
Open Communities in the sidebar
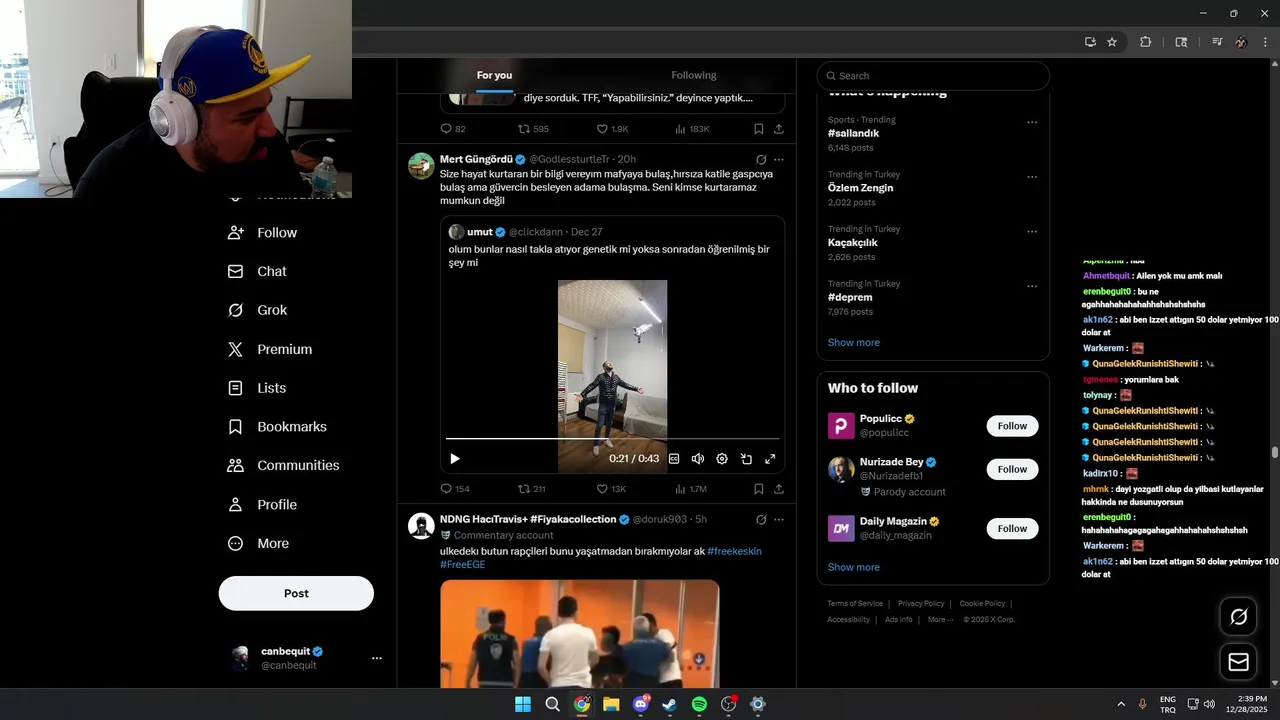[x=283, y=465]
